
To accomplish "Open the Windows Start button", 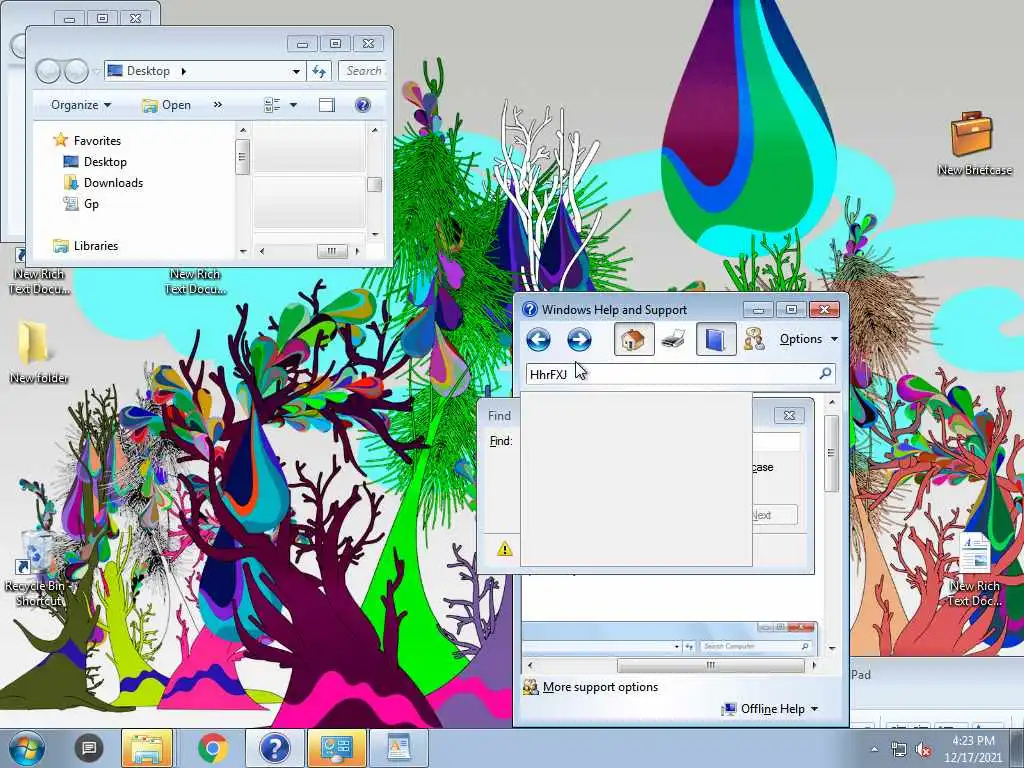I will pos(27,748).
